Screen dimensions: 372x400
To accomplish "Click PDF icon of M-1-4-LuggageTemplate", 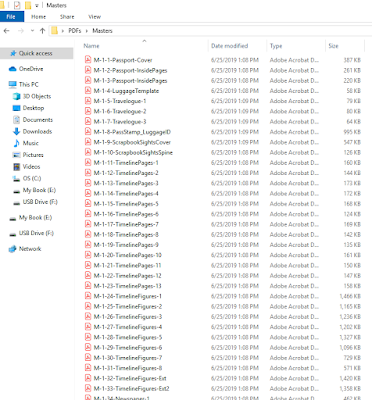I will coord(88,90).
